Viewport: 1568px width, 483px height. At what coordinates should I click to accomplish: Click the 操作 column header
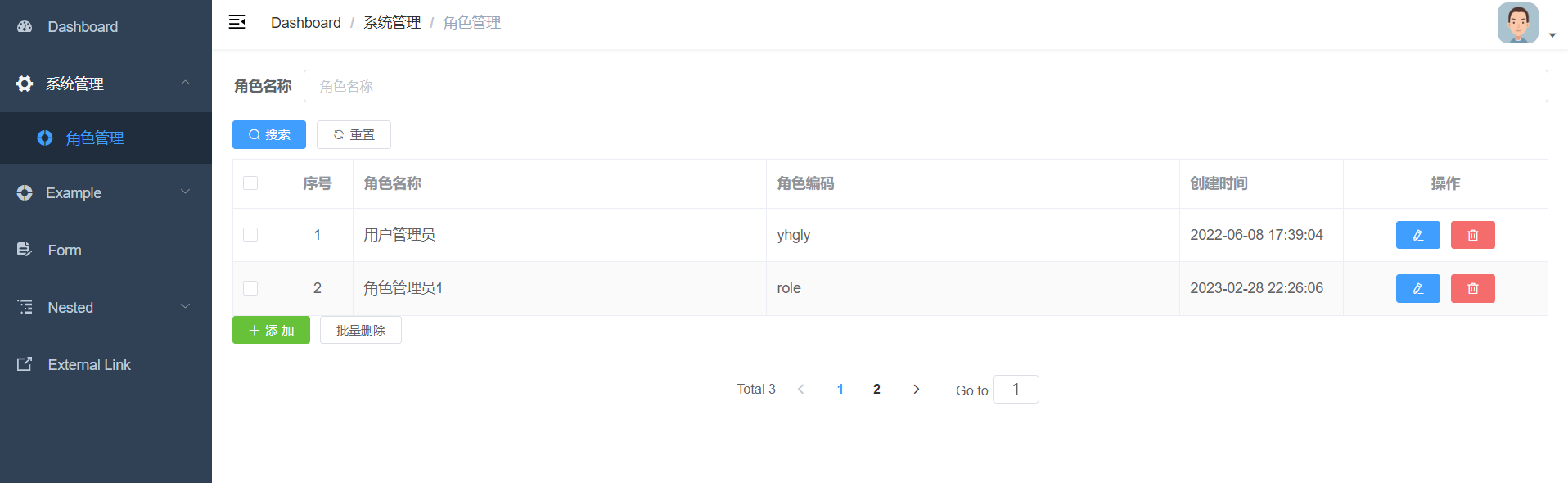1445,183
